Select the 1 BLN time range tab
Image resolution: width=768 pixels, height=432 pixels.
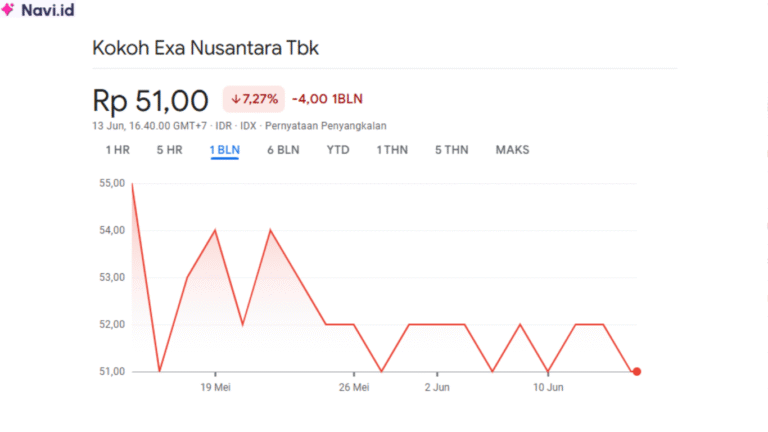(x=225, y=150)
